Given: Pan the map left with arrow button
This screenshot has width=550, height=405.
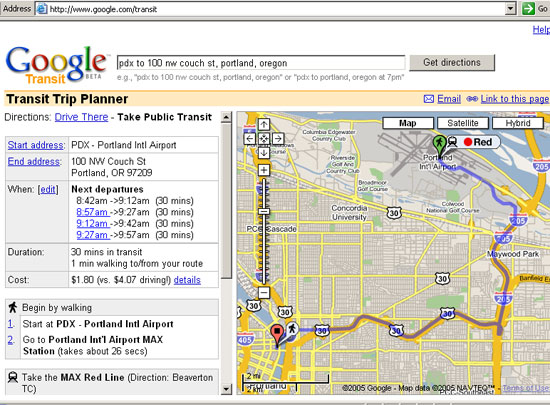Looking at the screenshot, I should [x=250, y=139].
